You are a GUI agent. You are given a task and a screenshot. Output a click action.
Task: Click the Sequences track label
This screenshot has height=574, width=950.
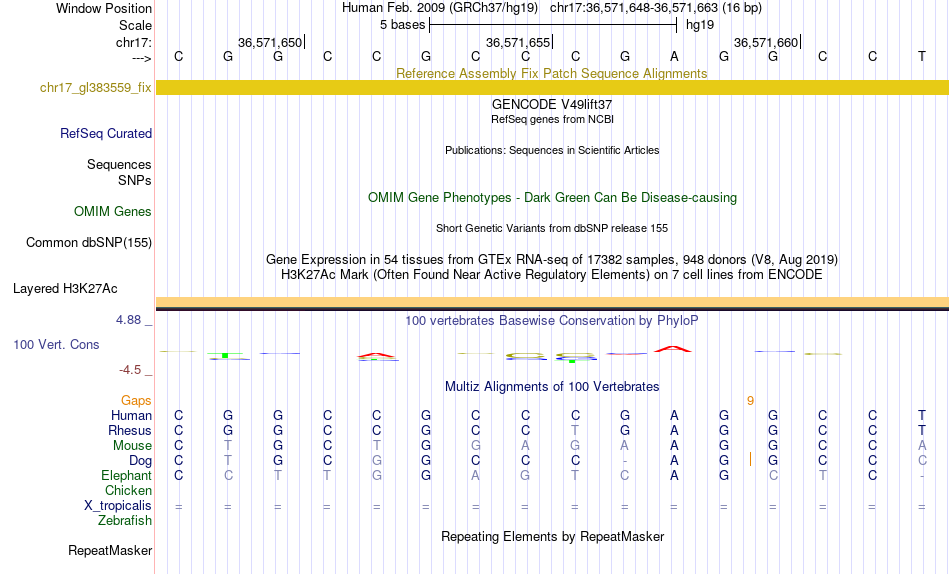click(119, 164)
